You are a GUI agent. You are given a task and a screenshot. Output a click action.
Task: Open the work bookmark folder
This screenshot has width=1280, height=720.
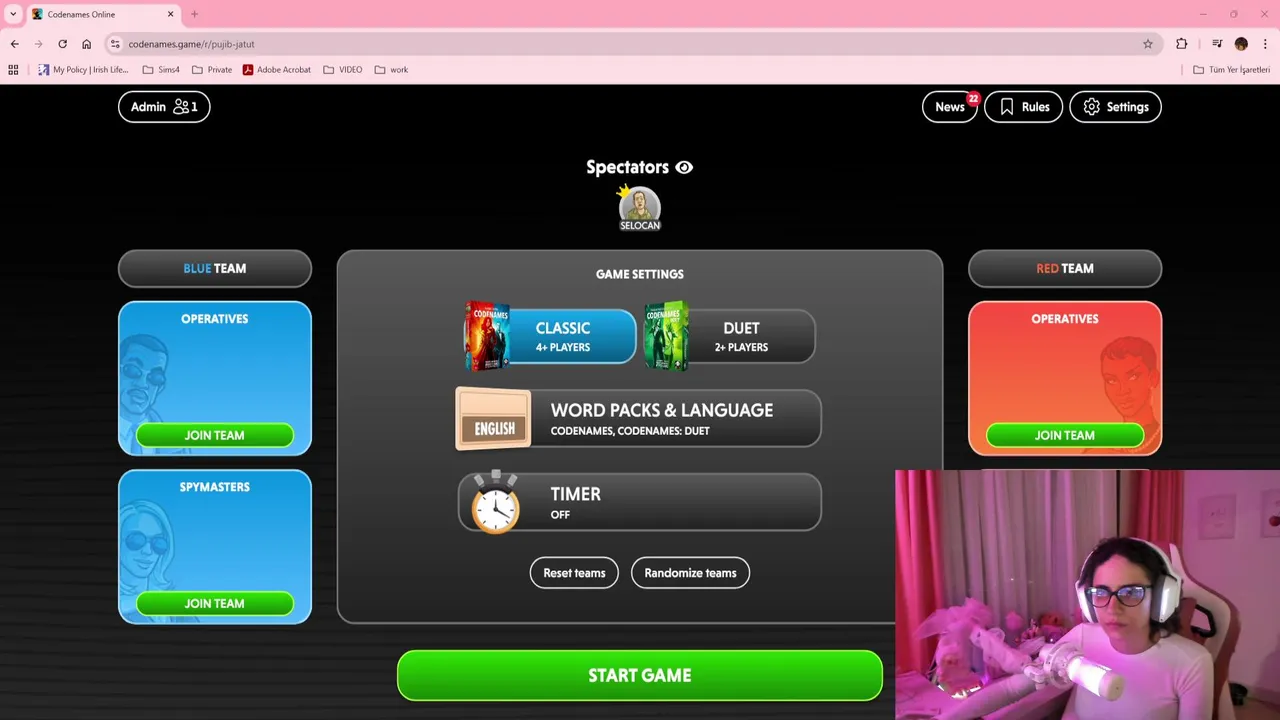[391, 70]
